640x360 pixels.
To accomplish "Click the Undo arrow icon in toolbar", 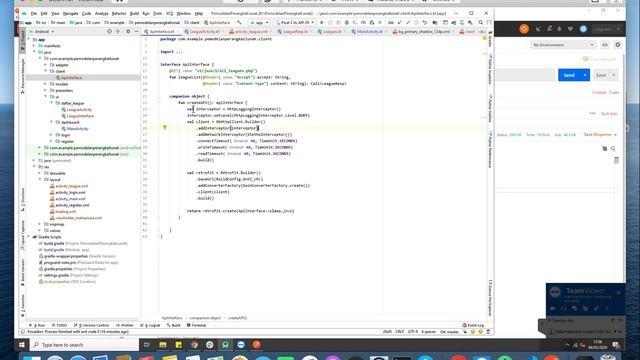I will pos(425,23).
